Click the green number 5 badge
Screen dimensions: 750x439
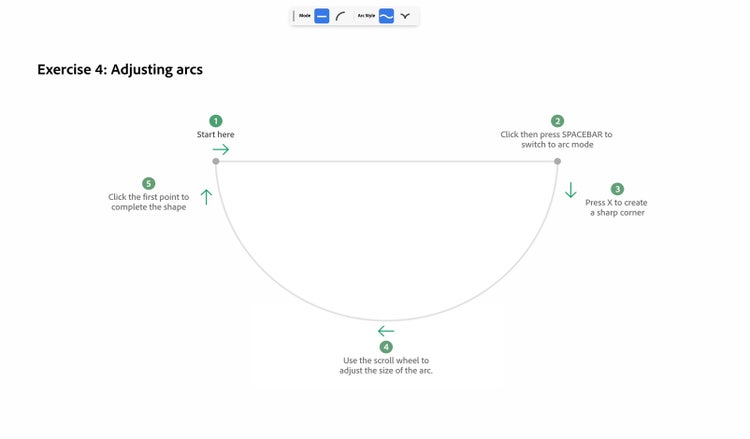coord(149,184)
